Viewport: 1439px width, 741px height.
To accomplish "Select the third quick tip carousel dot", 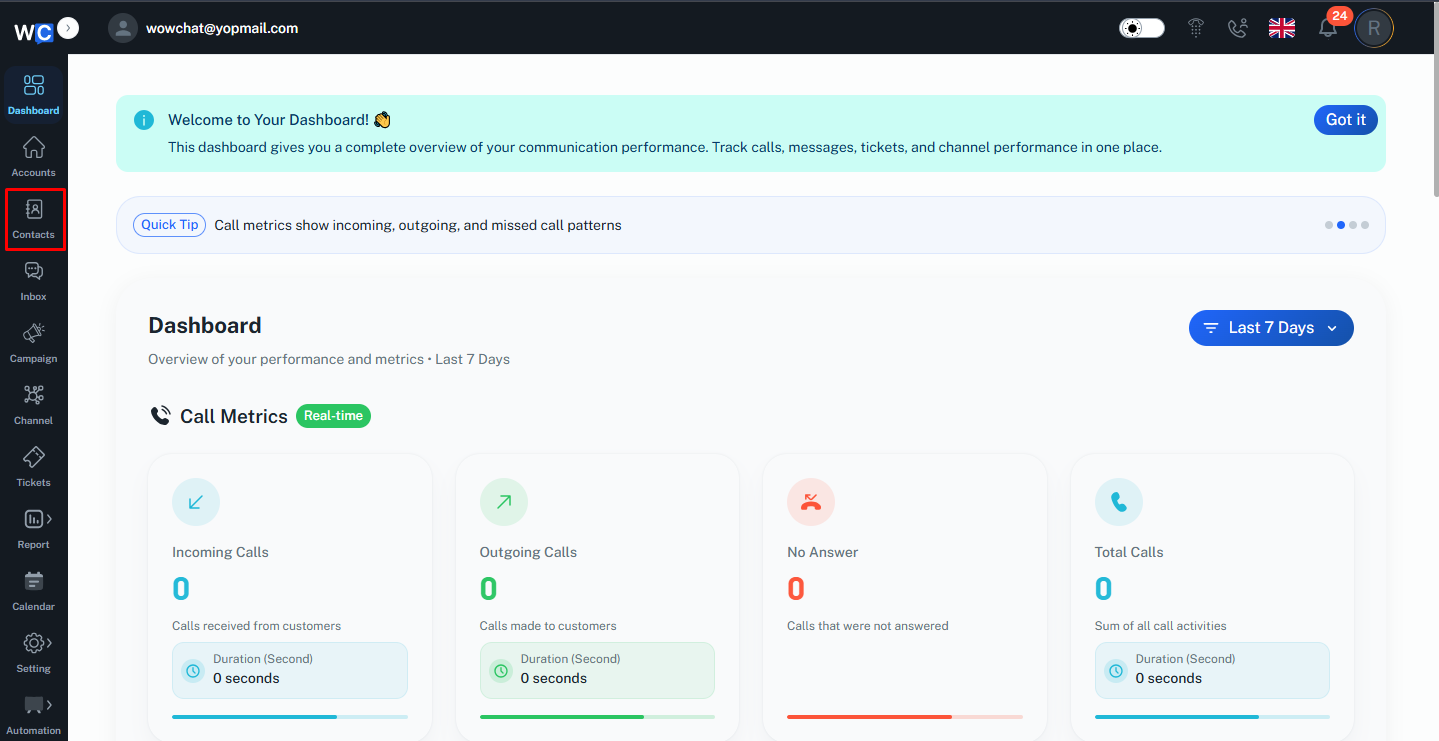I will pos(1353,225).
